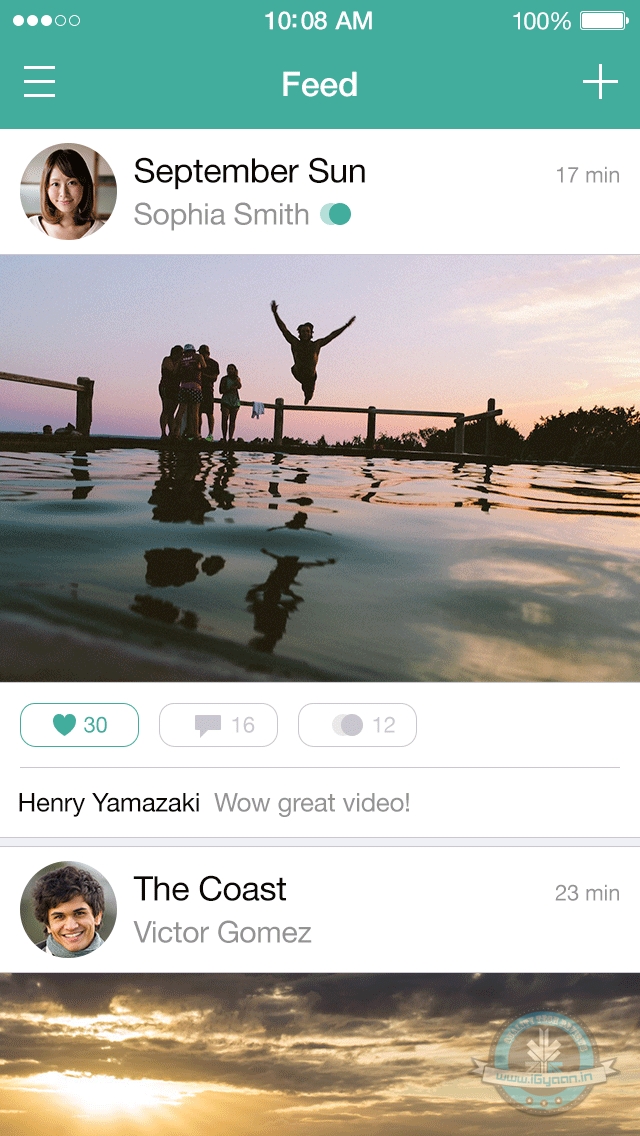Open the hamburger menu
The height and width of the screenshot is (1136, 640).
pyautogui.click(x=39, y=82)
